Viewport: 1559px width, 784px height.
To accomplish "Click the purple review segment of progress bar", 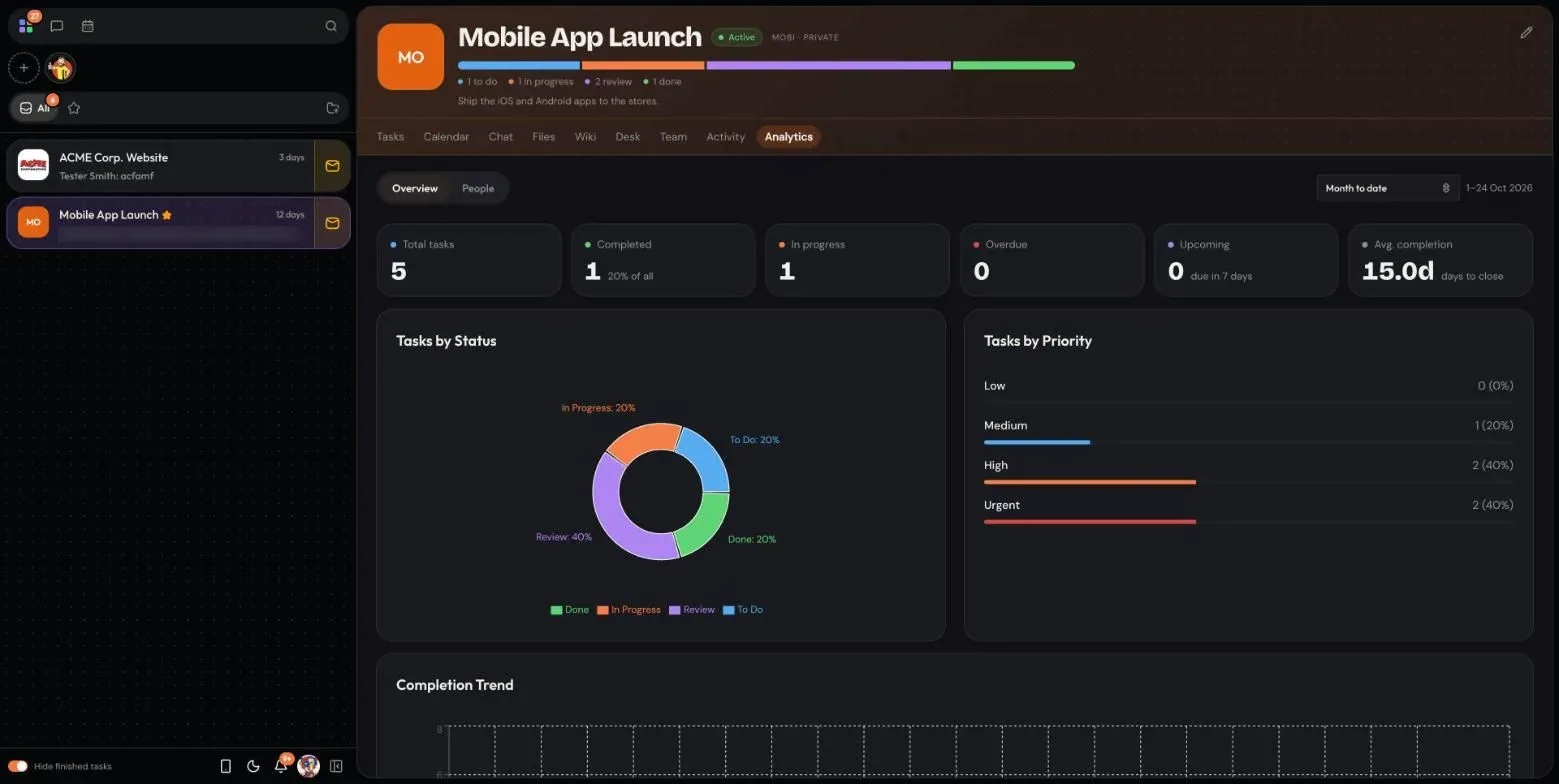I will pyautogui.click(x=829, y=65).
